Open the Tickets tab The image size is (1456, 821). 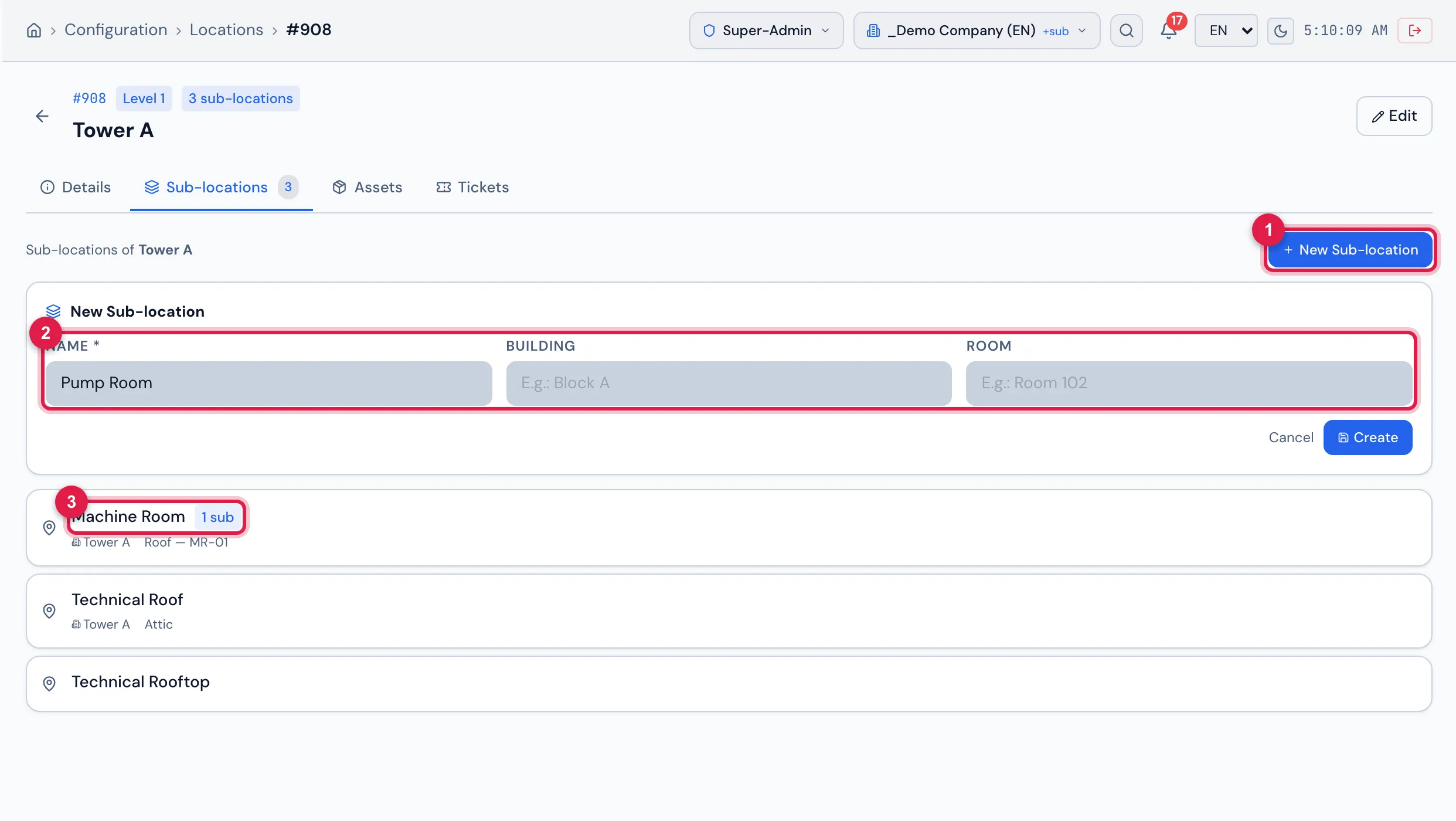coord(472,187)
